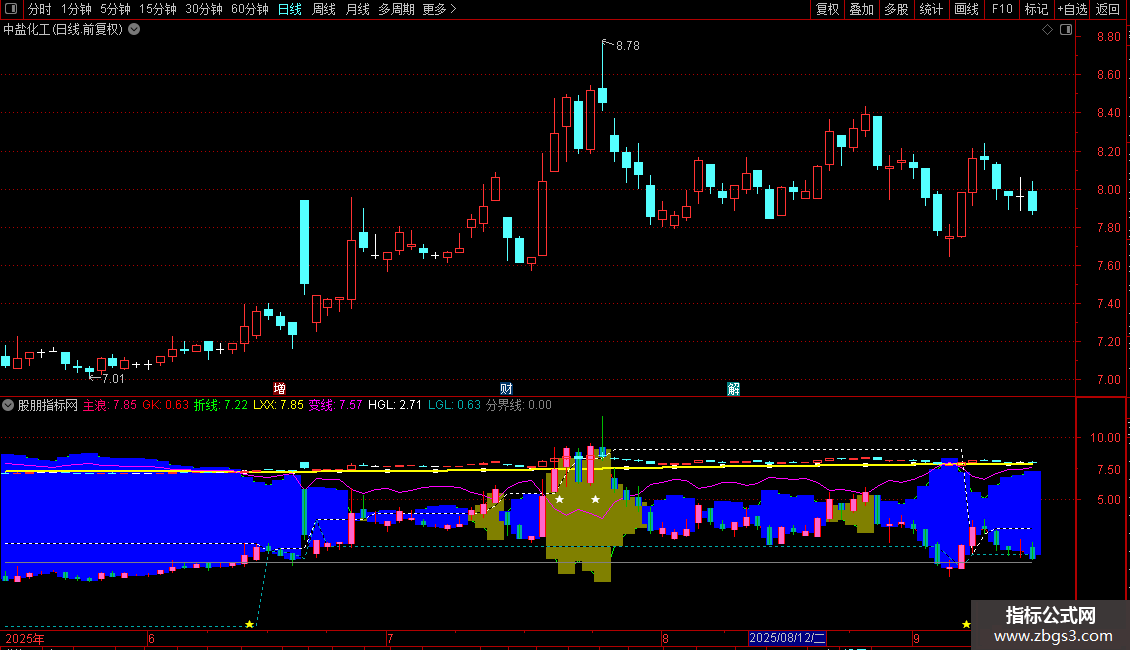Viewport: 1130px width, 650px height.
Task: Select the 5分钟 period tab
Action: [x=115, y=9]
